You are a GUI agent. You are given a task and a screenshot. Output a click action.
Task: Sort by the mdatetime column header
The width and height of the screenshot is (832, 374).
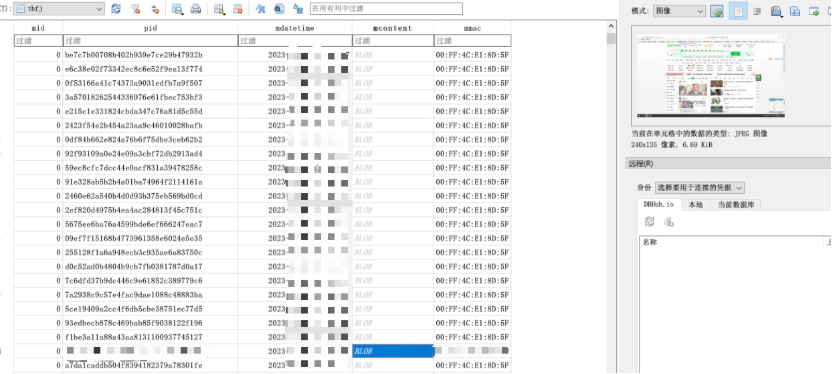click(294, 28)
